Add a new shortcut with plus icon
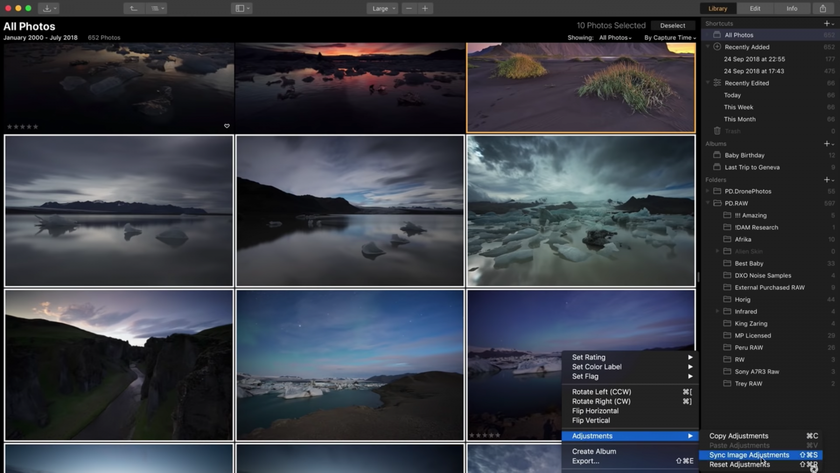Image resolution: width=840 pixels, height=473 pixels. click(828, 23)
